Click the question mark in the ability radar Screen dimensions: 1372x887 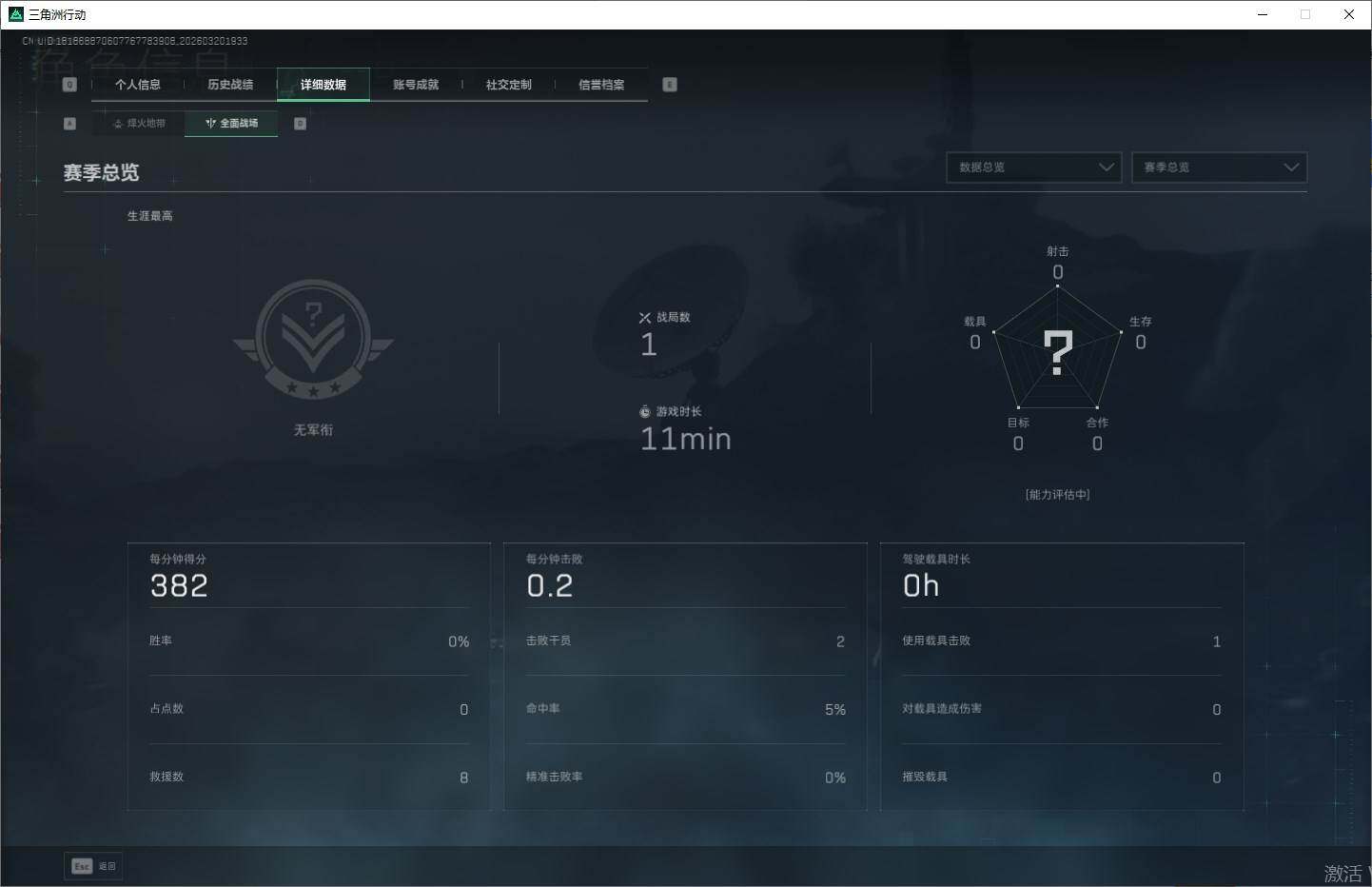coord(1057,352)
